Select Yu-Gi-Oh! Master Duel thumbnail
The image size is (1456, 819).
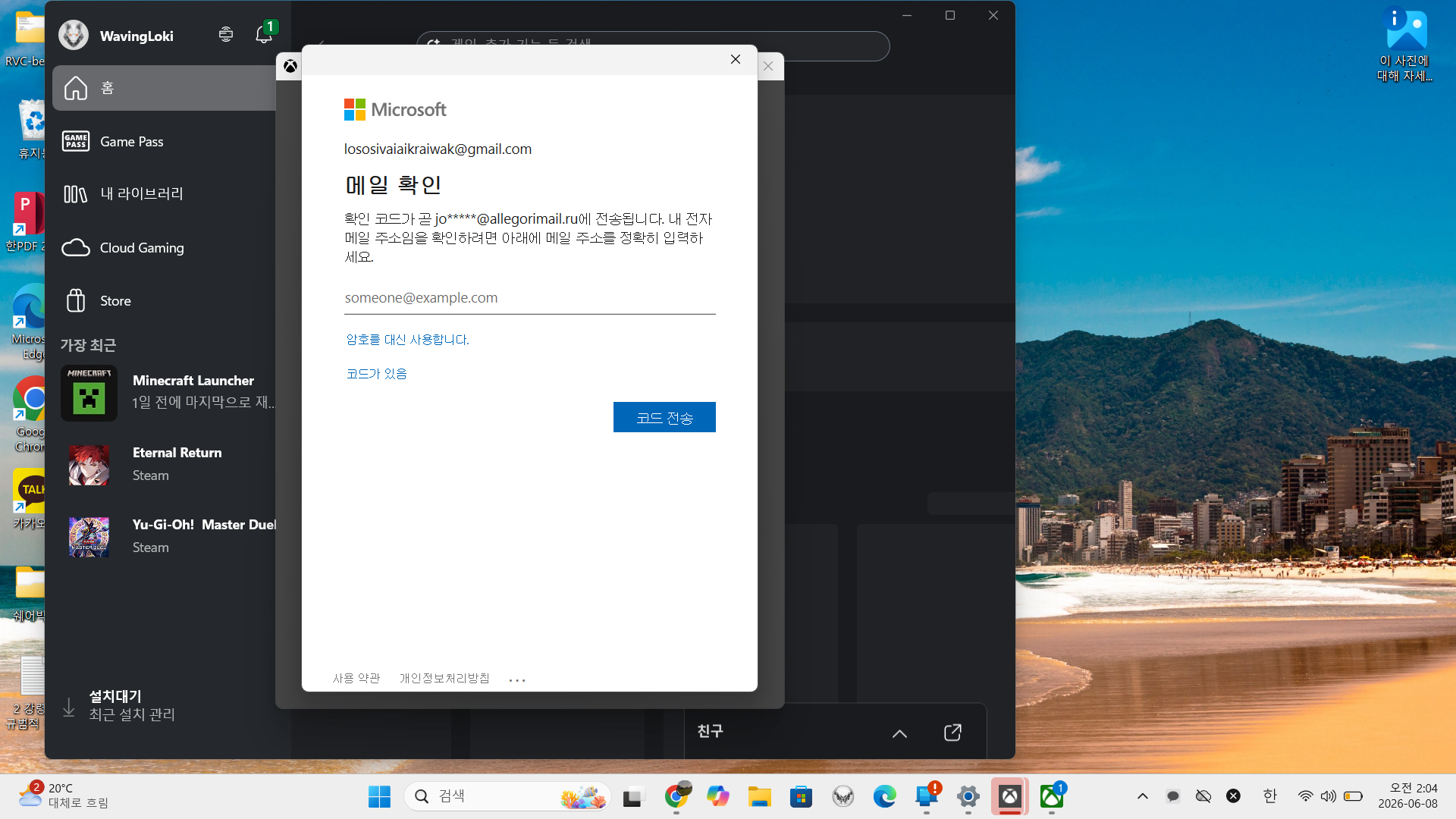click(89, 537)
